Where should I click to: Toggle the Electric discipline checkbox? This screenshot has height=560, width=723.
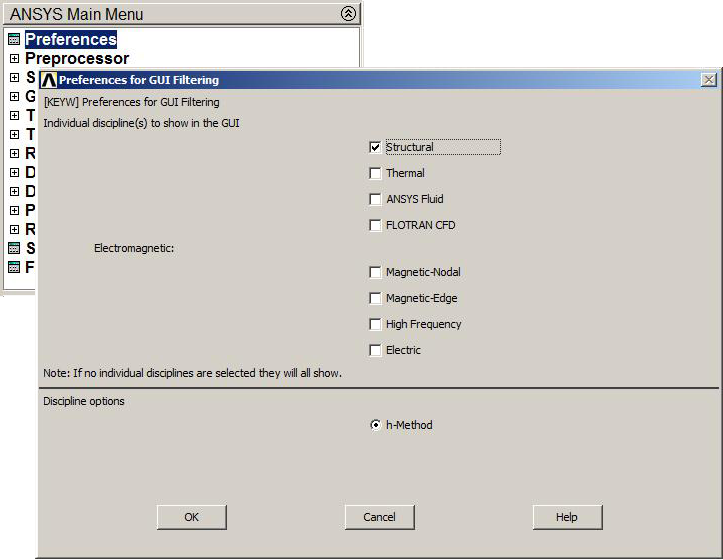point(376,350)
